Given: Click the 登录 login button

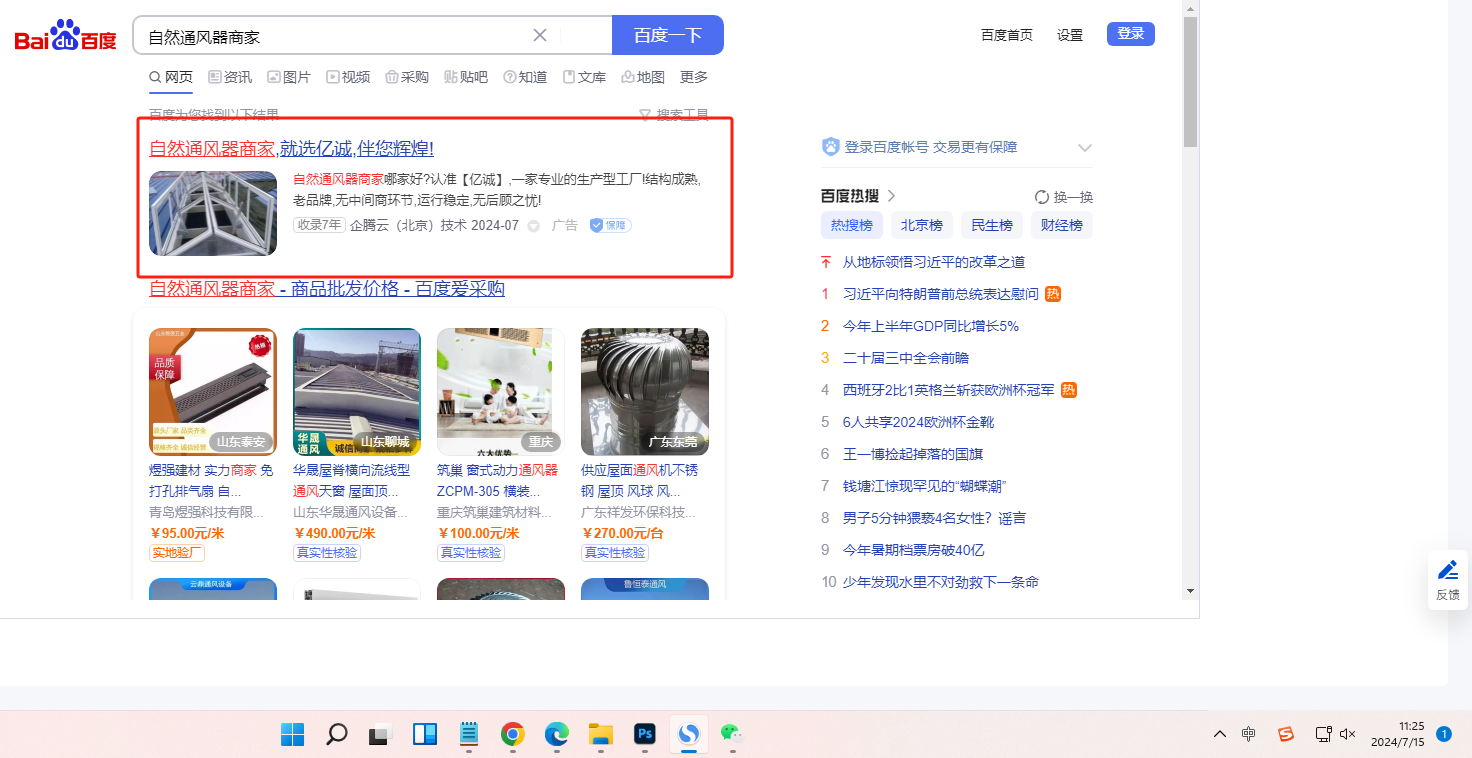Looking at the screenshot, I should click(1131, 34).
